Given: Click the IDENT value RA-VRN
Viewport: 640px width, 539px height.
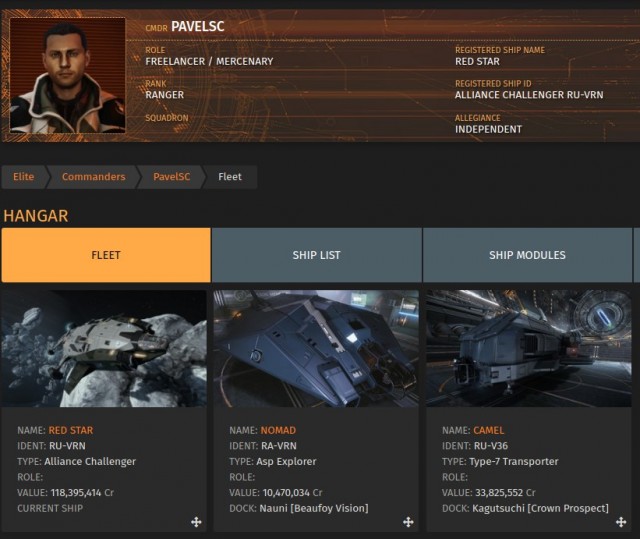Looking at the screenshot, I should 279,446.
